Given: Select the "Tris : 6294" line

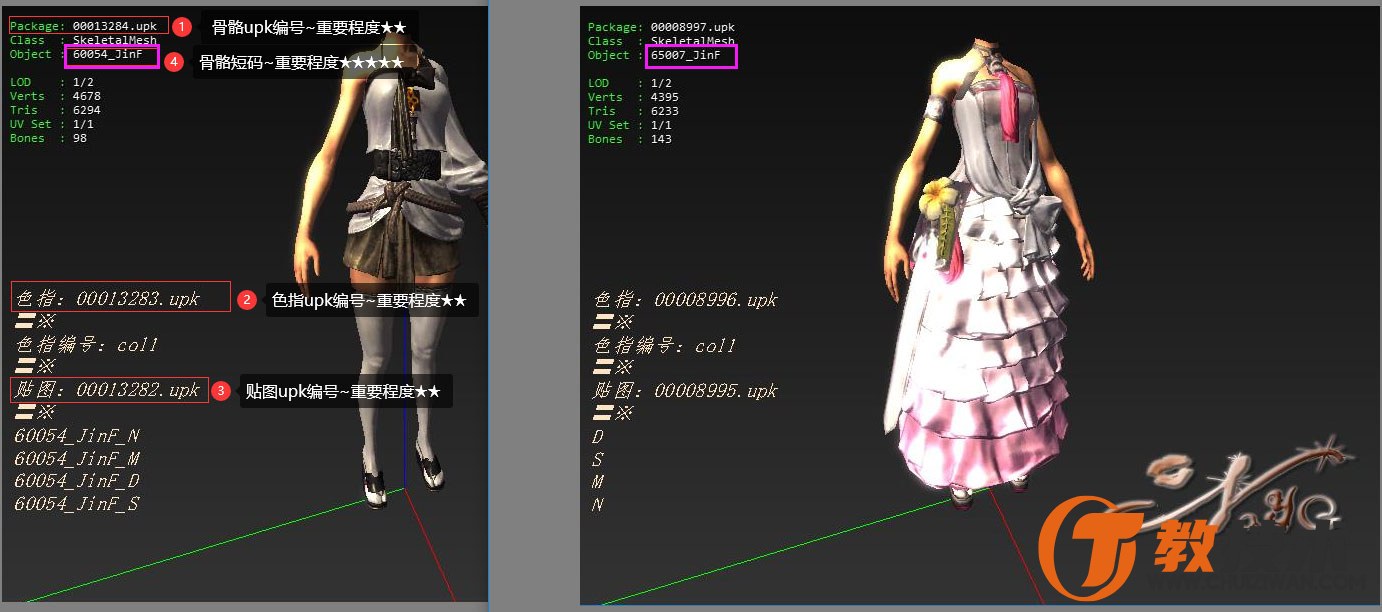Looking at the screenshot, I should click(55, 110).
